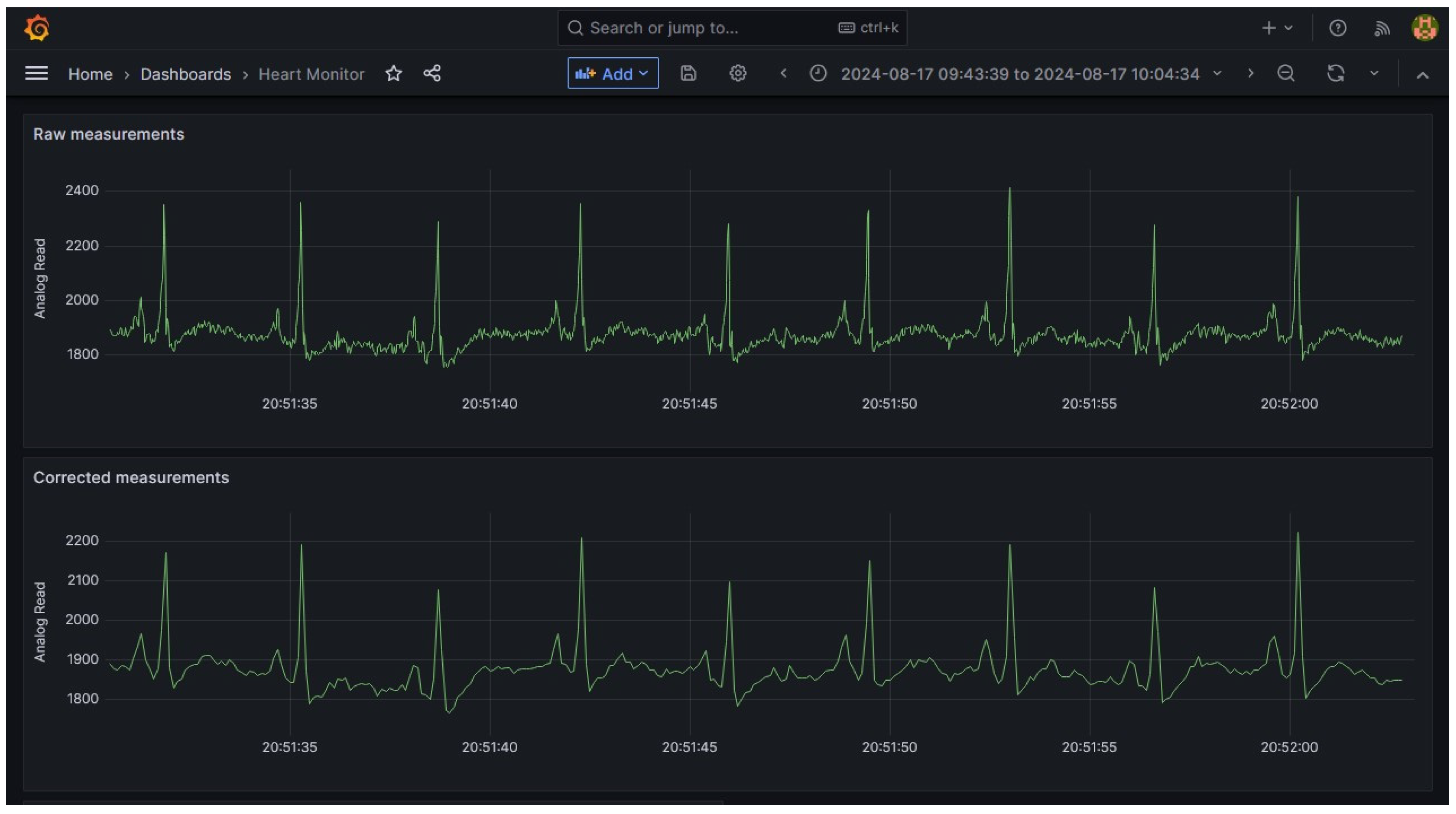Open the help question mark icon
Screen dimensions: 1456x814
coord(1337,28)
